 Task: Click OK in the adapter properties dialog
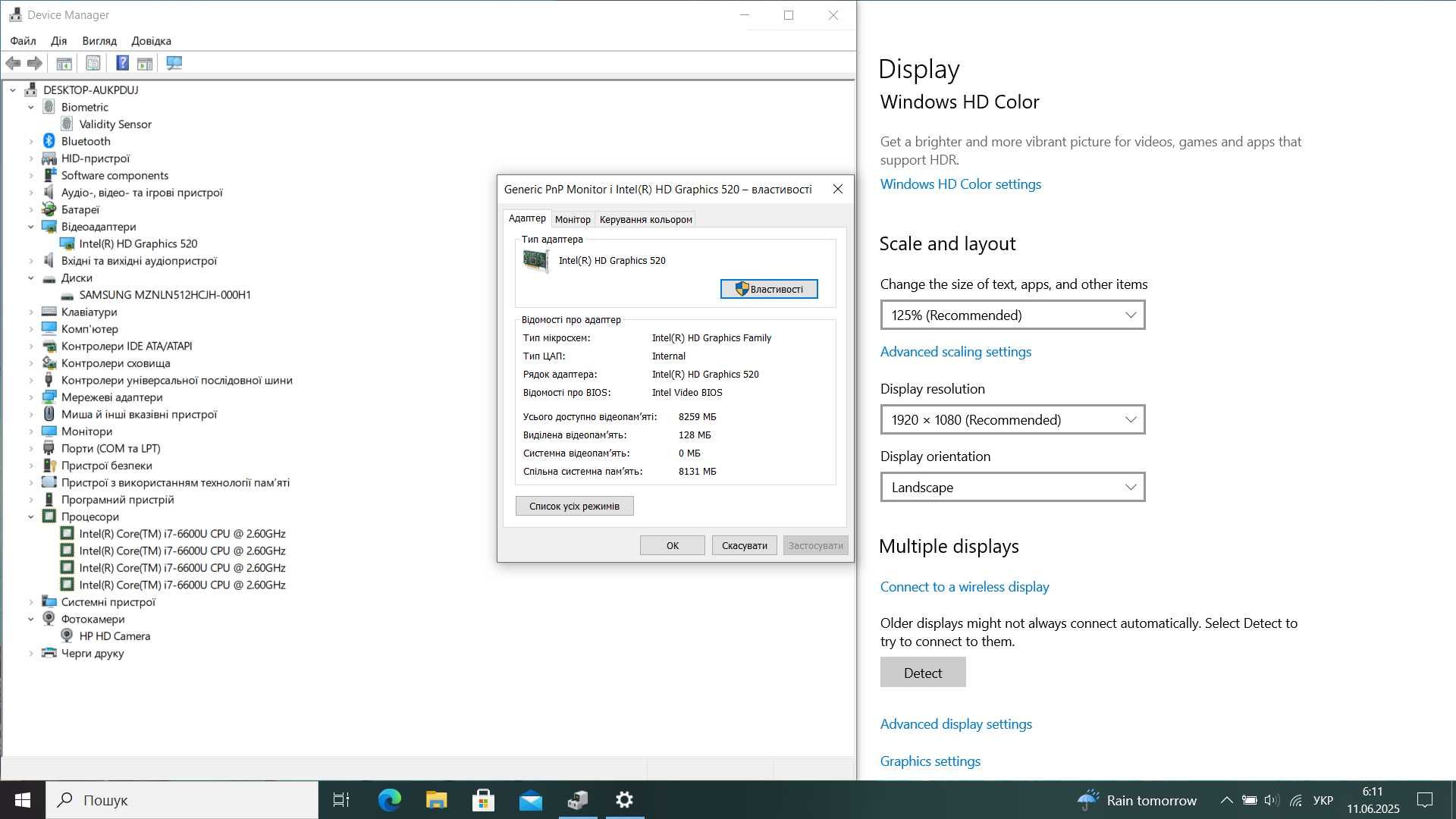(672, 545)
